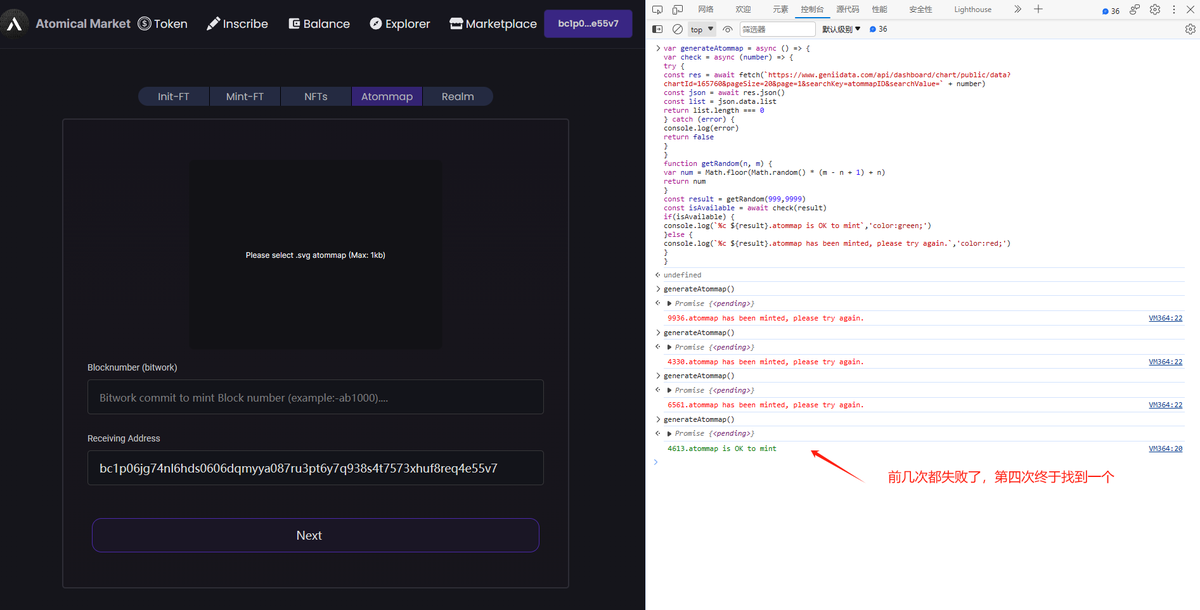Open DevTools settings gear in the tab bar
Screen dimensions: 1200x610
[1155, 9]
